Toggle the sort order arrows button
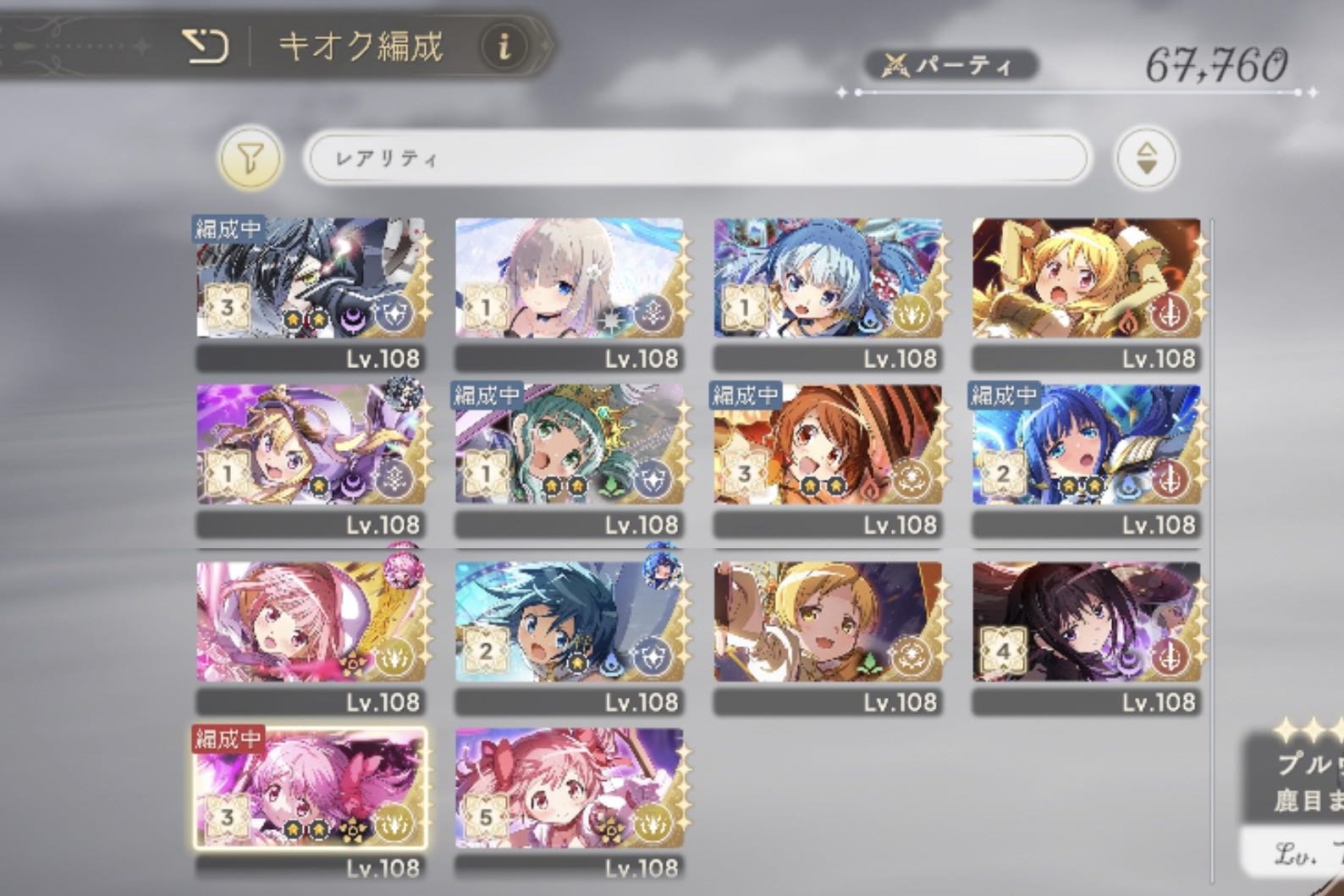The height and width of the screenshot is (896, 1344). point(1146,157)
